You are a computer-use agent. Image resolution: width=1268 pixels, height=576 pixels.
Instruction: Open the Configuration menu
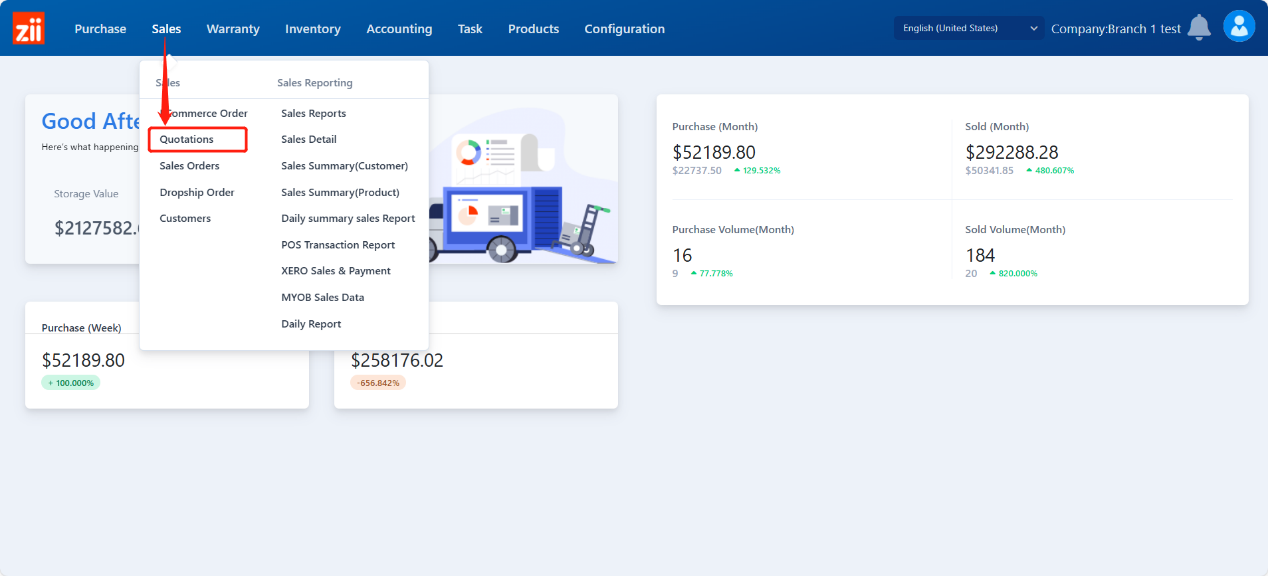pyautogui.click(x=624, y=29)
